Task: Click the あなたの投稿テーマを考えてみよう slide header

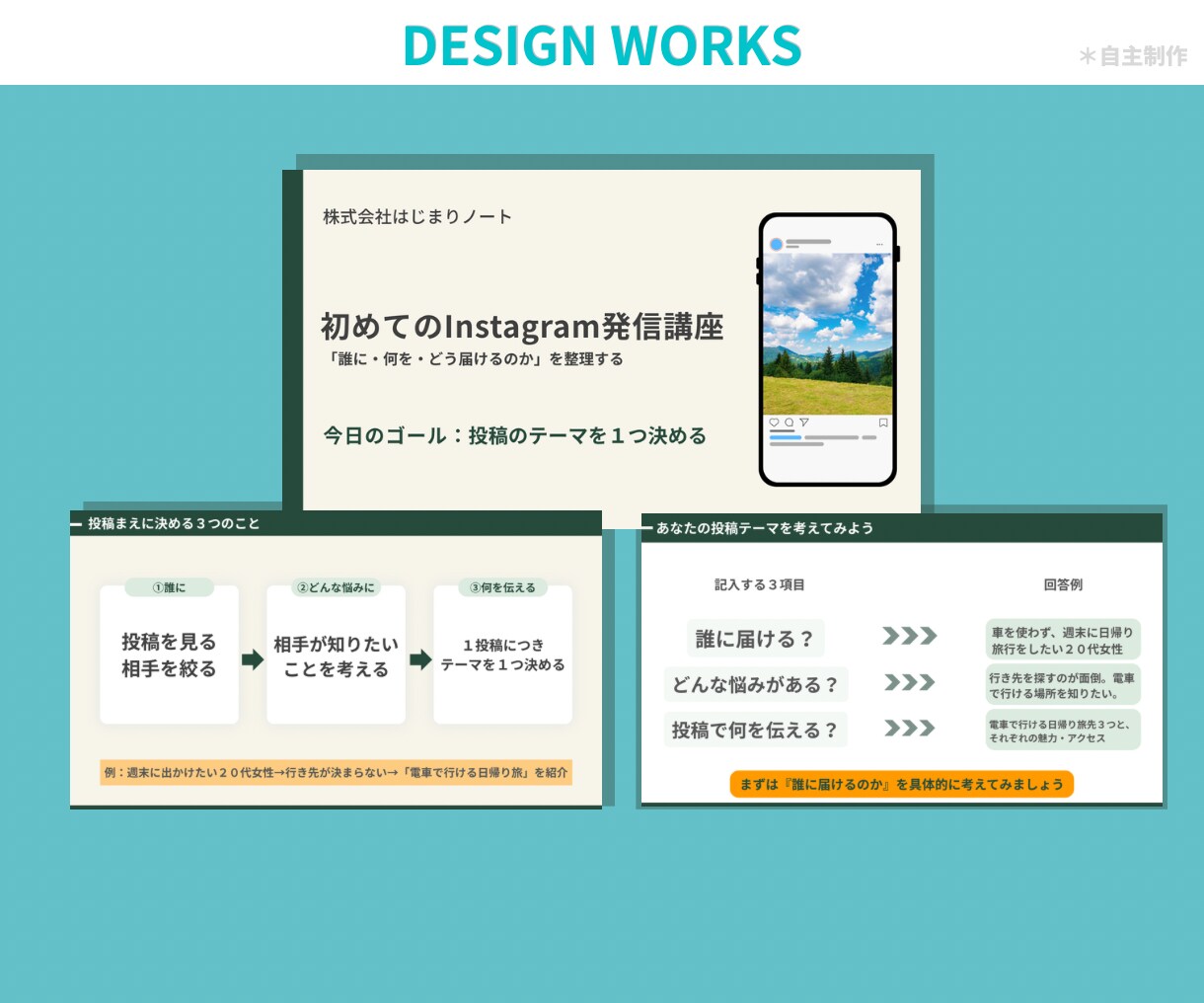Action: click(765, 528)
